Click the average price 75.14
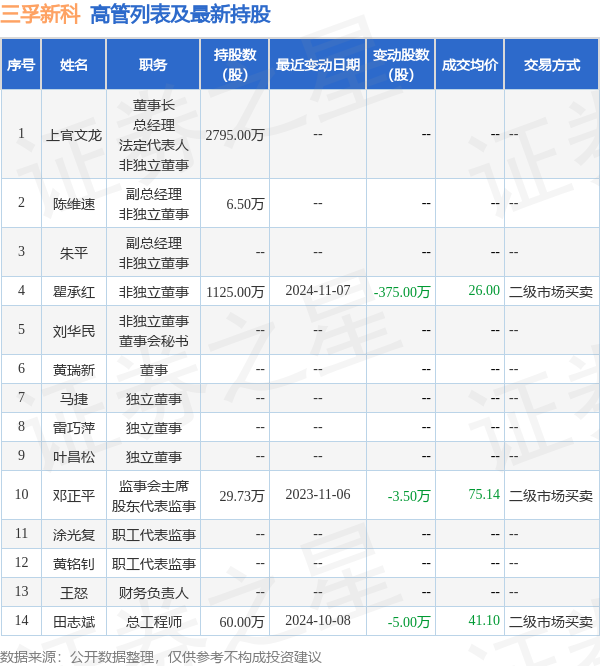 pyautogui.click(x=484, y=494)
